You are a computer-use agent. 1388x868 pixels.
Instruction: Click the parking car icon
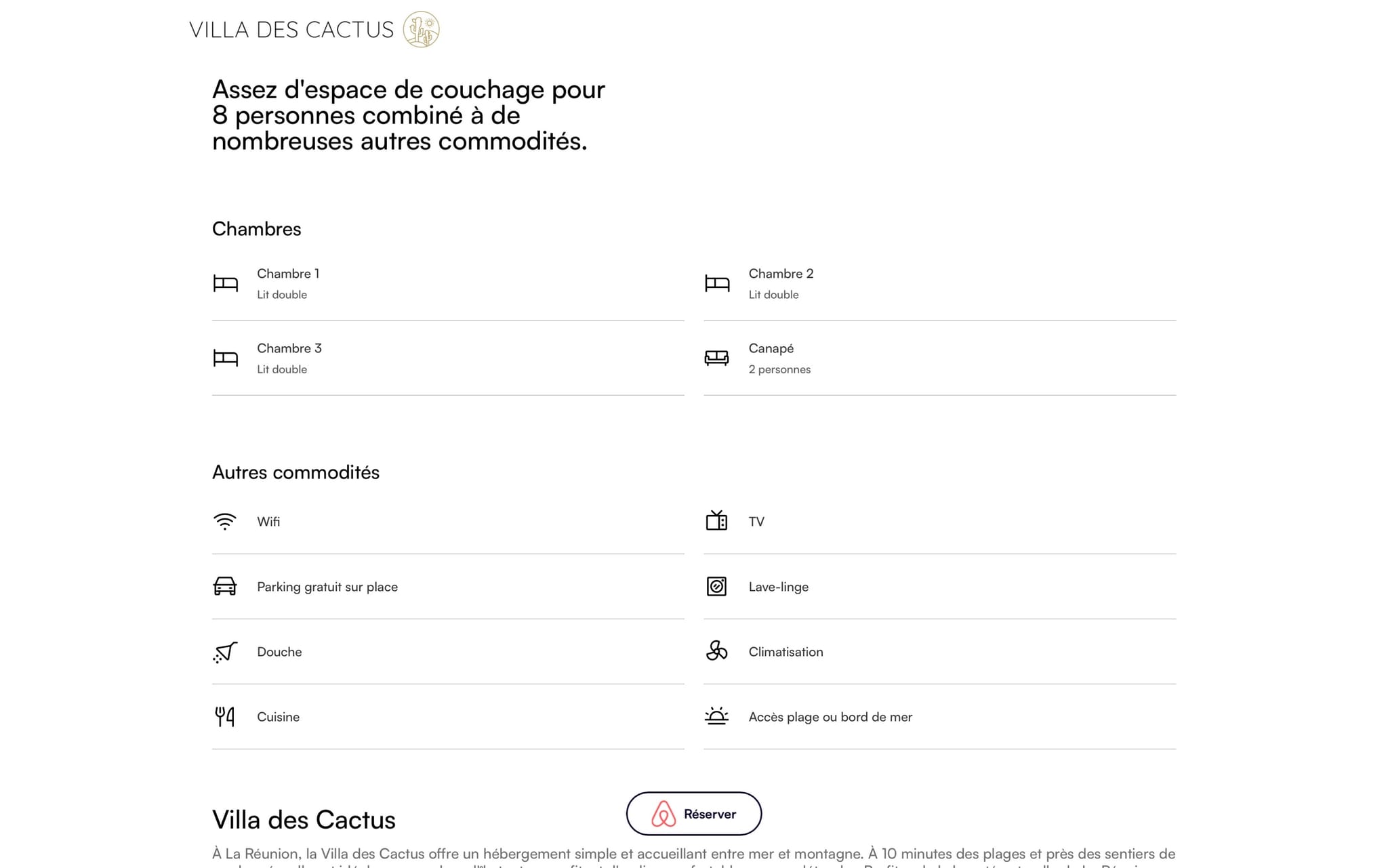coord(224,586)
